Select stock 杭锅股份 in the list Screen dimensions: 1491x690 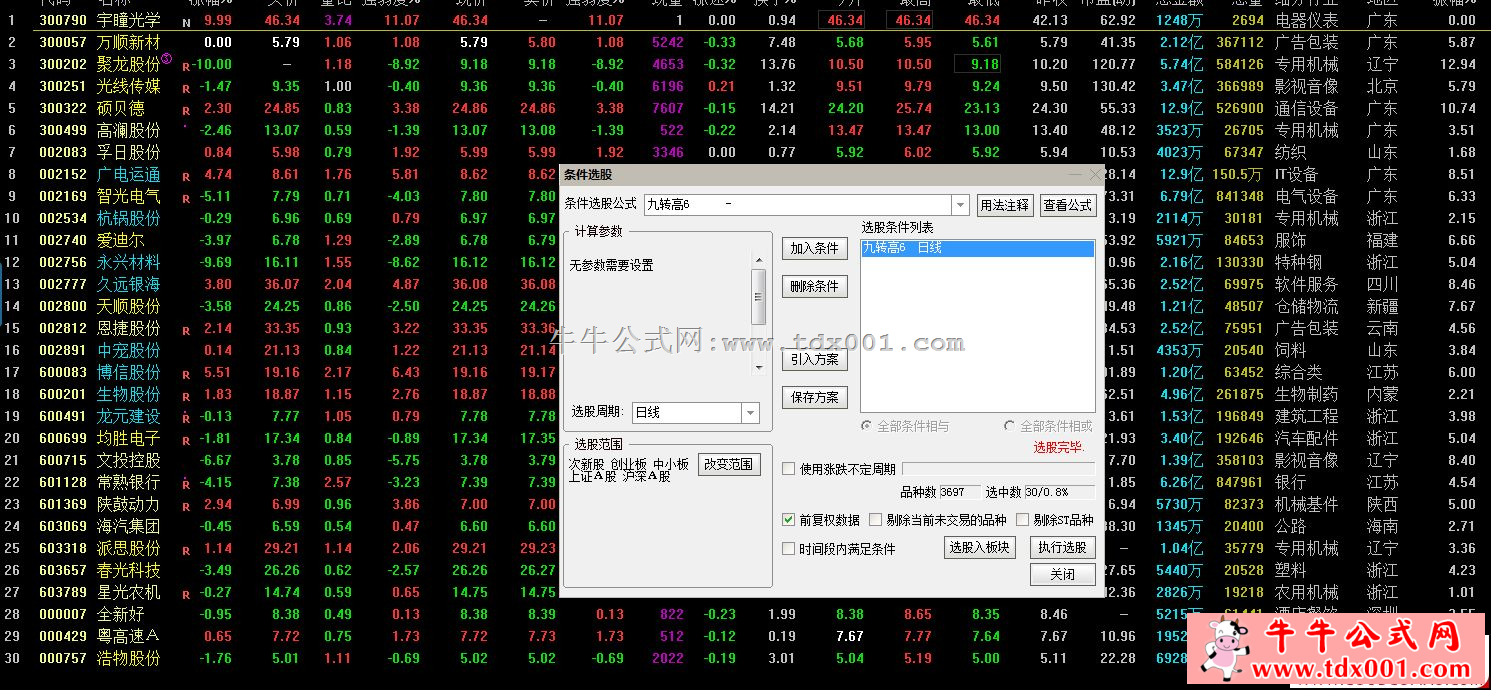click(128, 218)
